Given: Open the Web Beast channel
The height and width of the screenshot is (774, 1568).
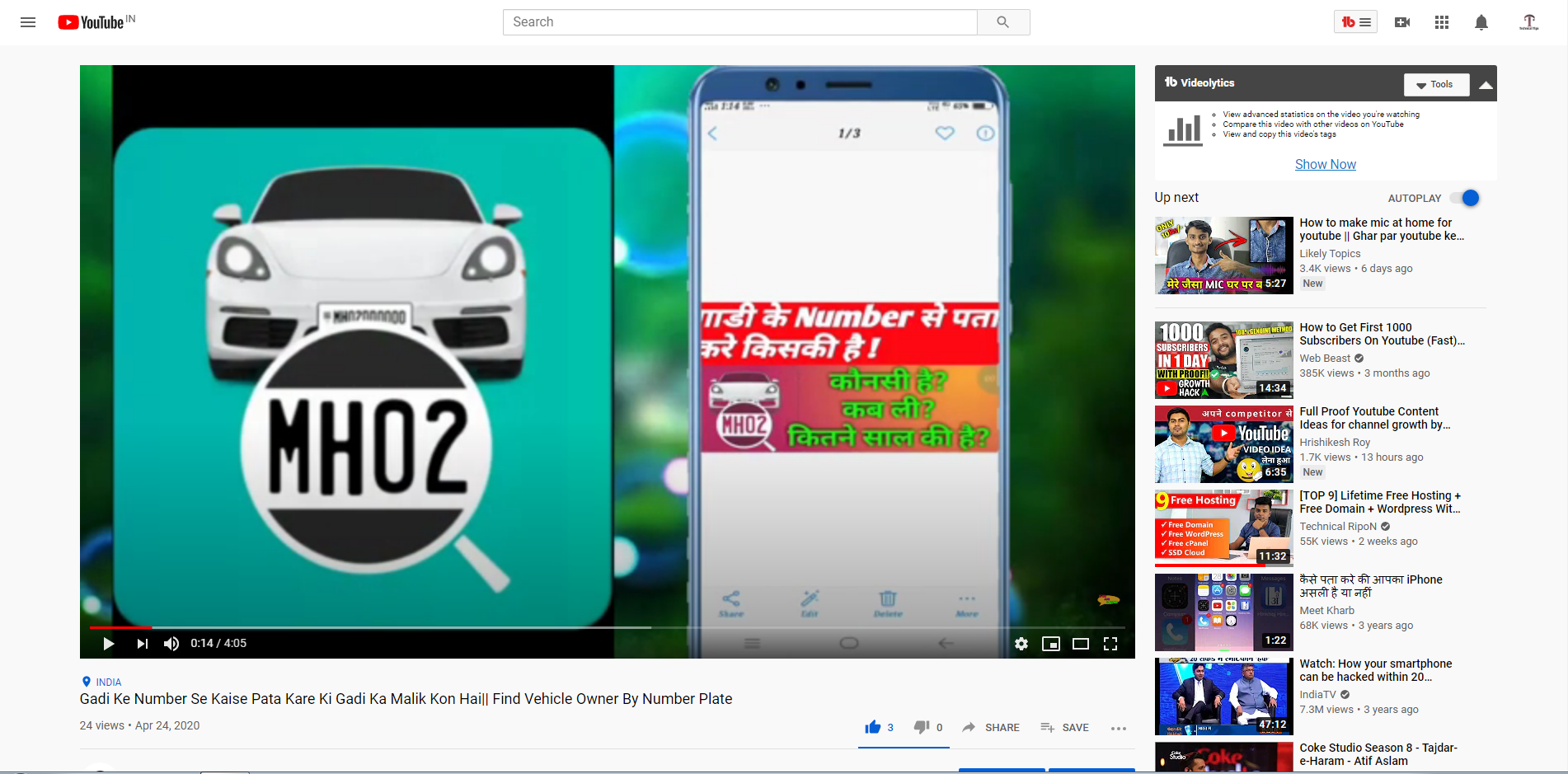Looking at the screenshot, I should [1325, 359].
